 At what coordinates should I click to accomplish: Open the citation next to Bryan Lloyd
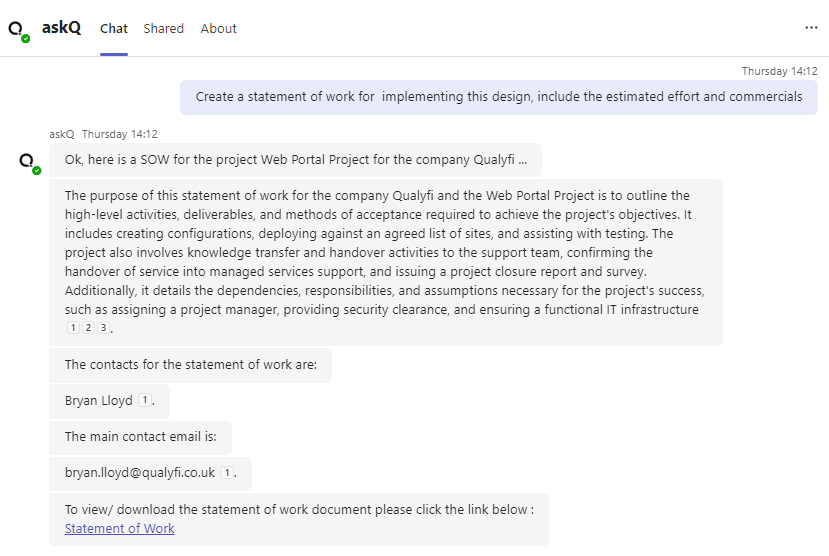click(x=144, y=401)
